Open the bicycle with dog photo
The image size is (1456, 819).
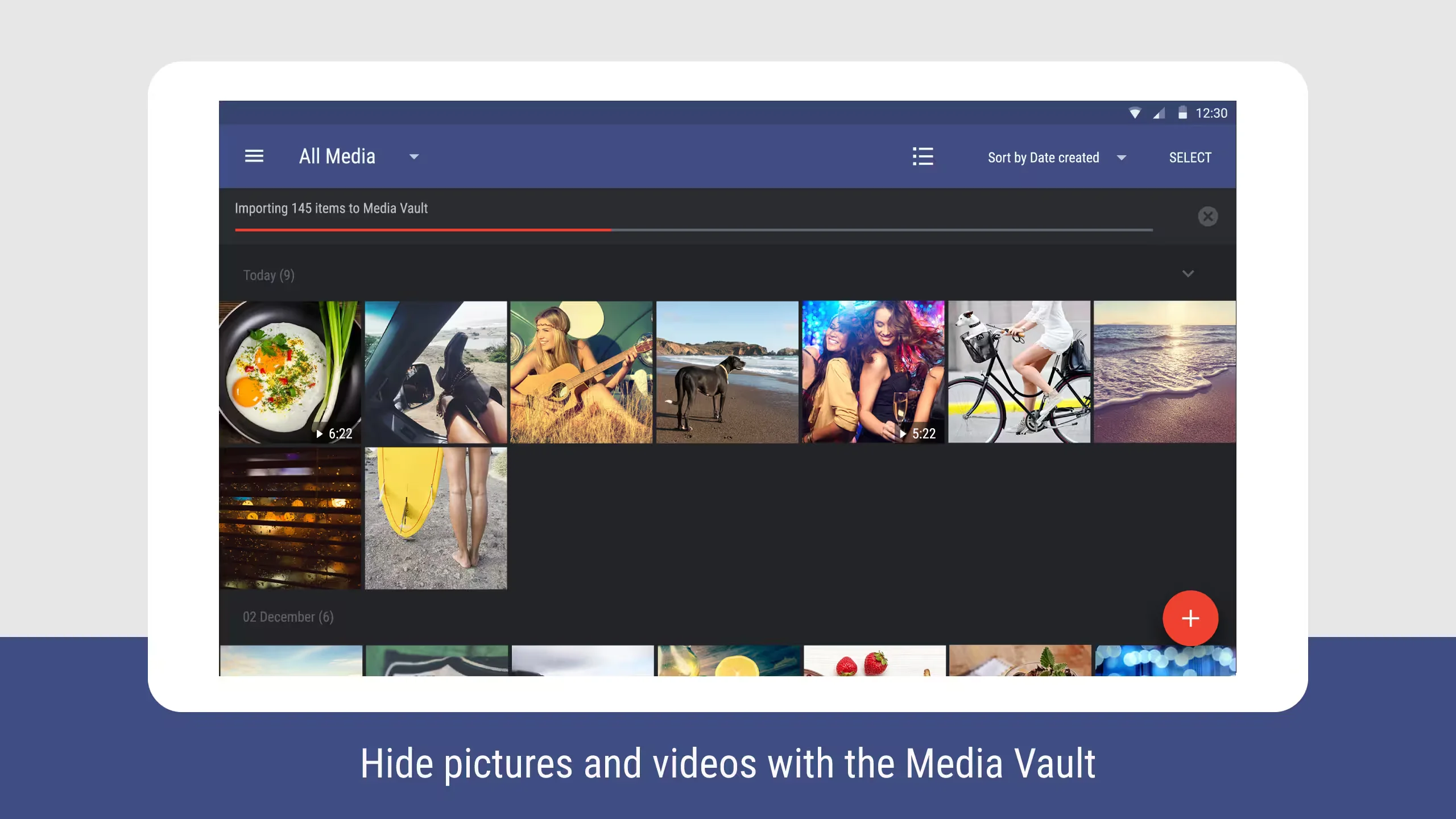tap(1019, 372)
